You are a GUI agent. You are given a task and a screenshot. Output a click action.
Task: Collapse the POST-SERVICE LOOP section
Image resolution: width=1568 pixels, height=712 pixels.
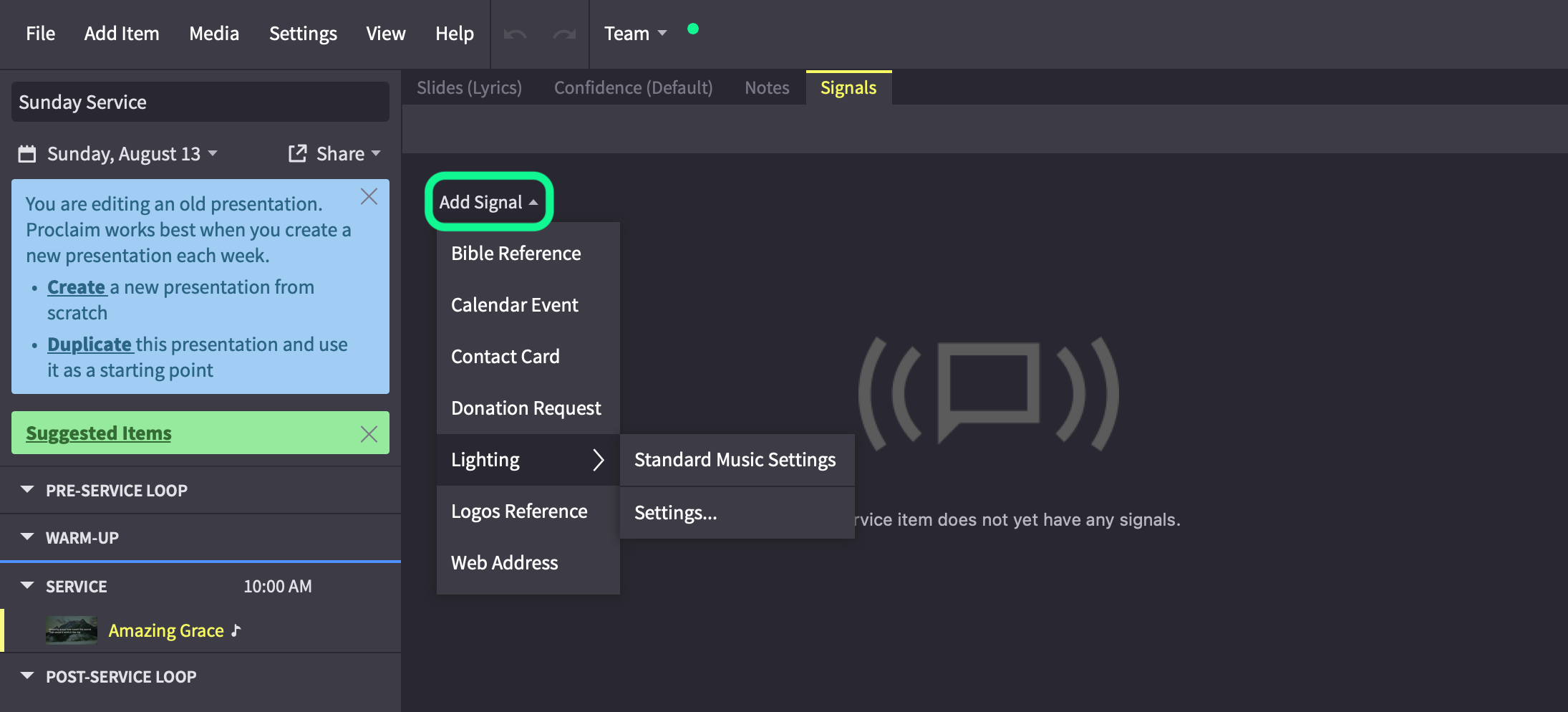coord(27,675)
